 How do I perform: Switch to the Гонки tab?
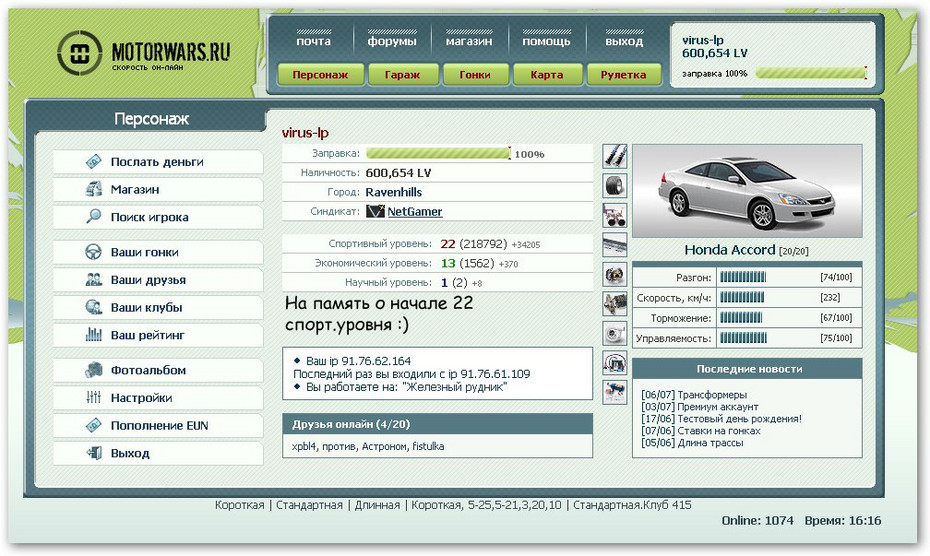click(475, 75)
